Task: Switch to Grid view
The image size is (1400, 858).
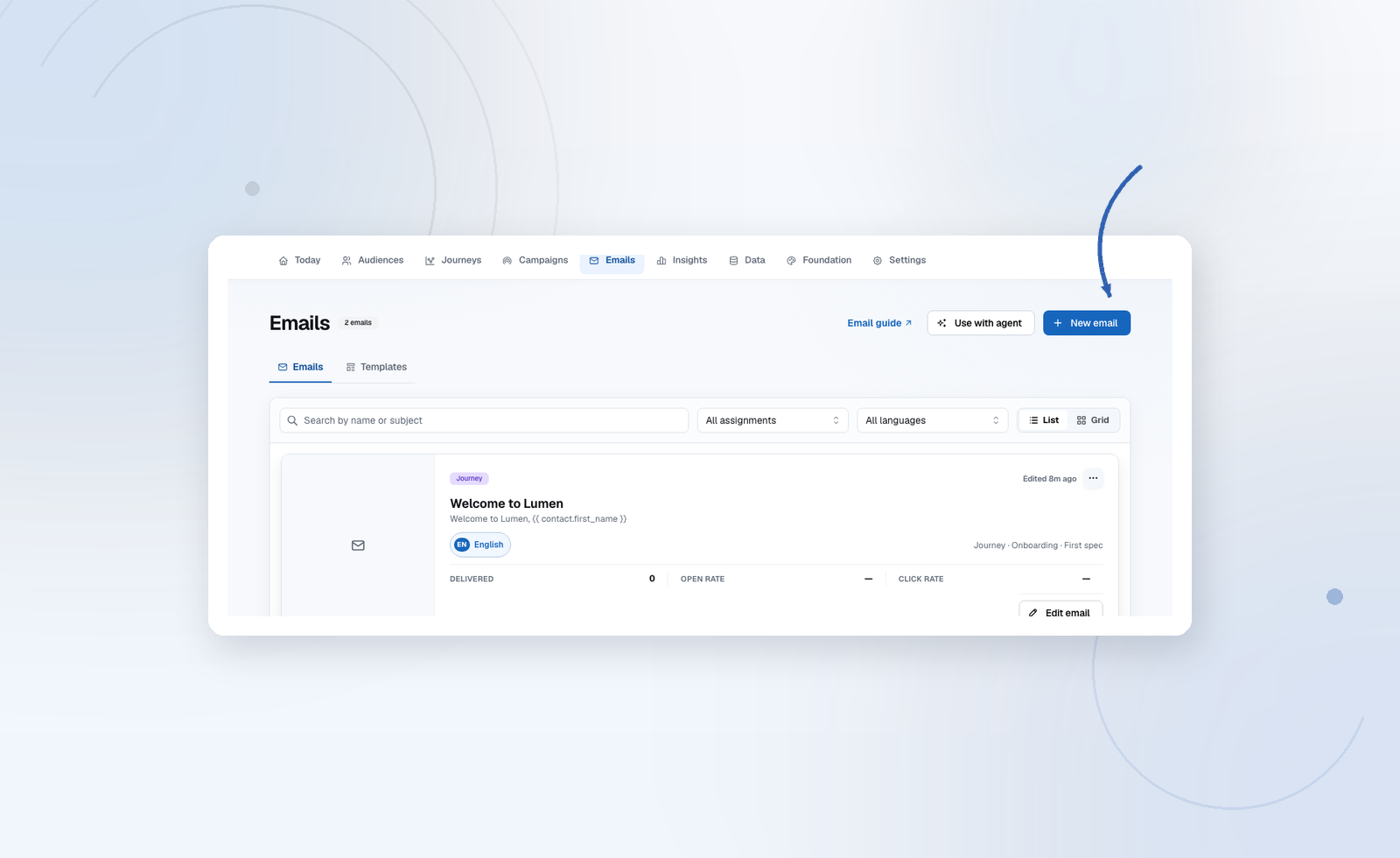Action: coord(1093,420)
